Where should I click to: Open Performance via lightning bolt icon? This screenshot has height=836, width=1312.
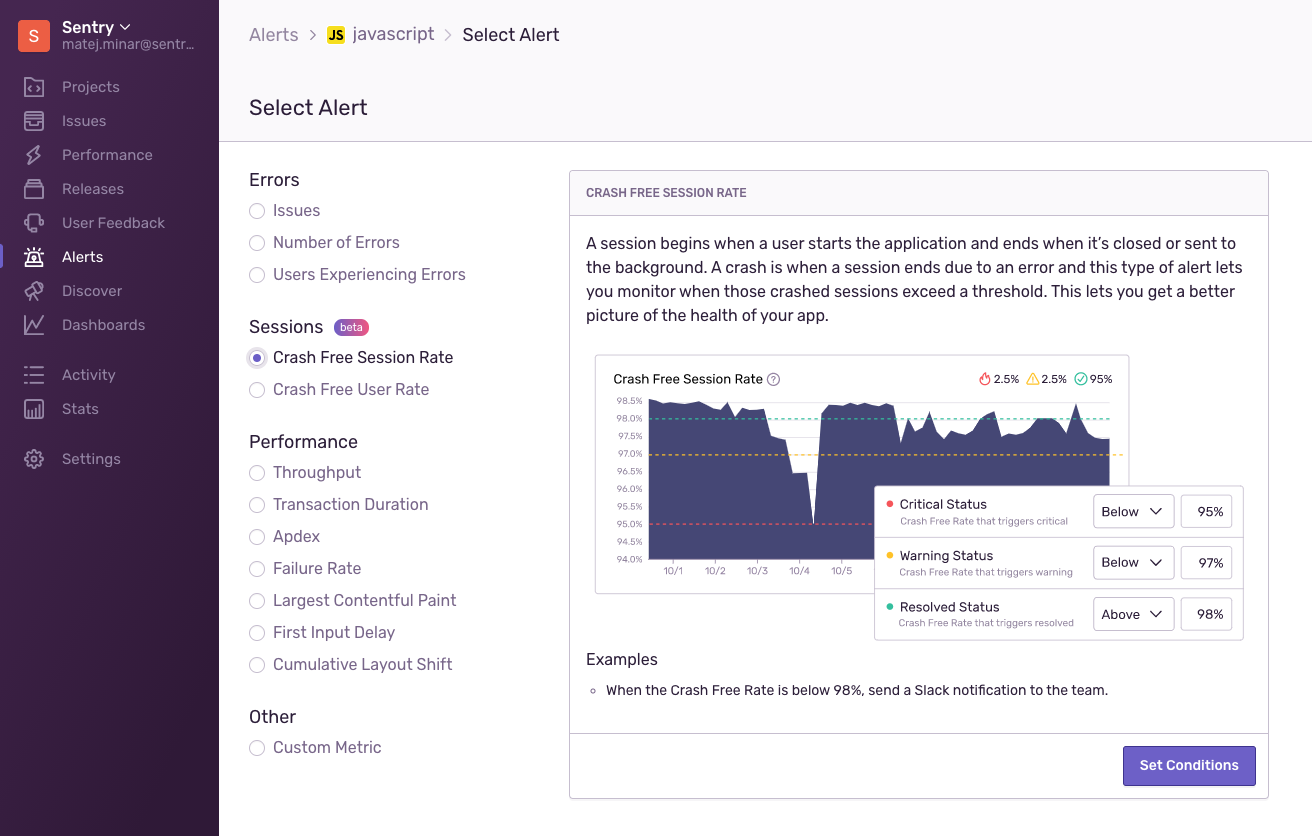coord(34,155)
